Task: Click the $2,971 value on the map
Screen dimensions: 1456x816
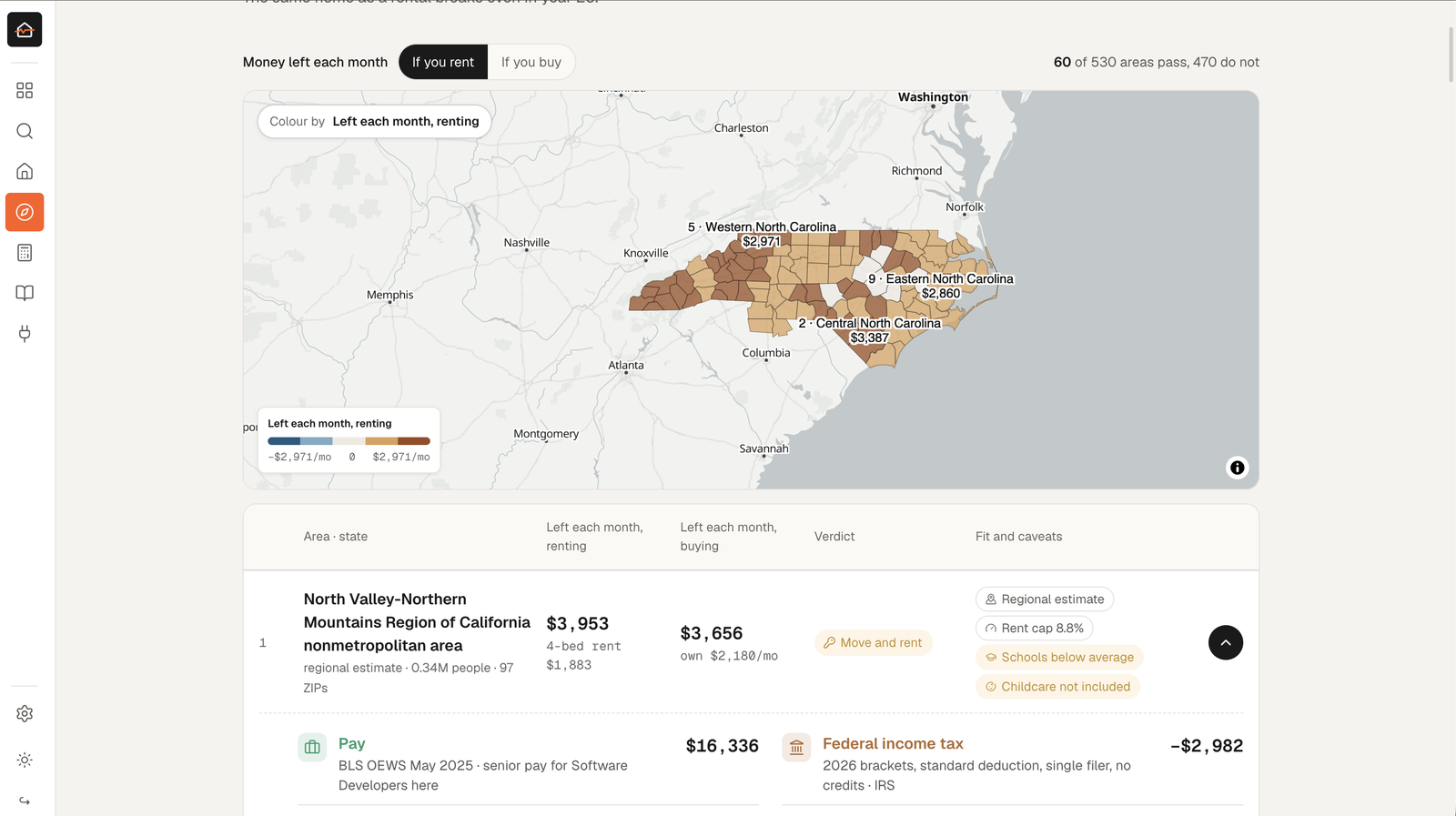Action: [x=762, y=241]
